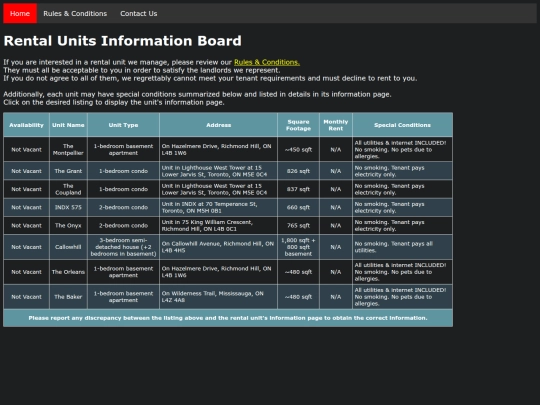The image size is (540, 405).
Task: Click the 70 Temperance St address cell
Action: click(x=219, y=207)
